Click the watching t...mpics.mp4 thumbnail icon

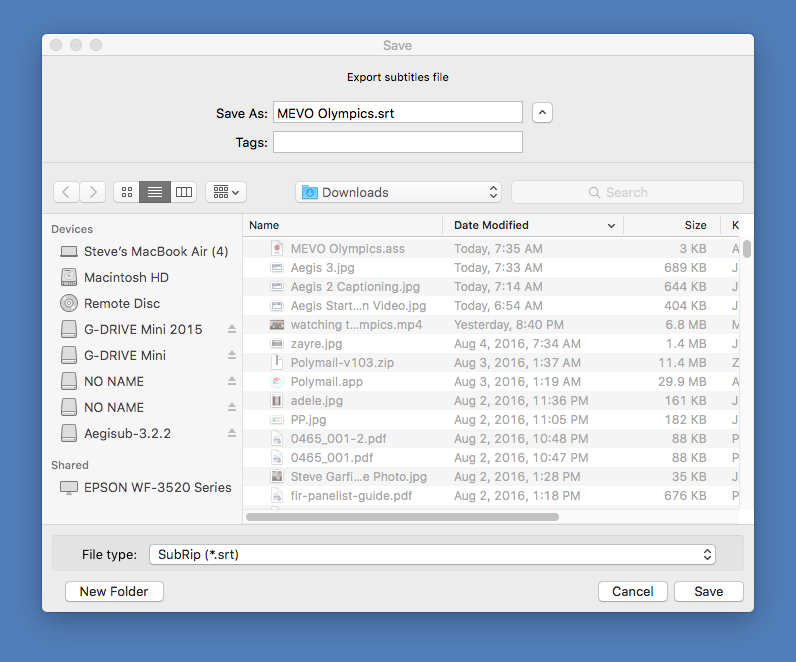click(277, 324)
